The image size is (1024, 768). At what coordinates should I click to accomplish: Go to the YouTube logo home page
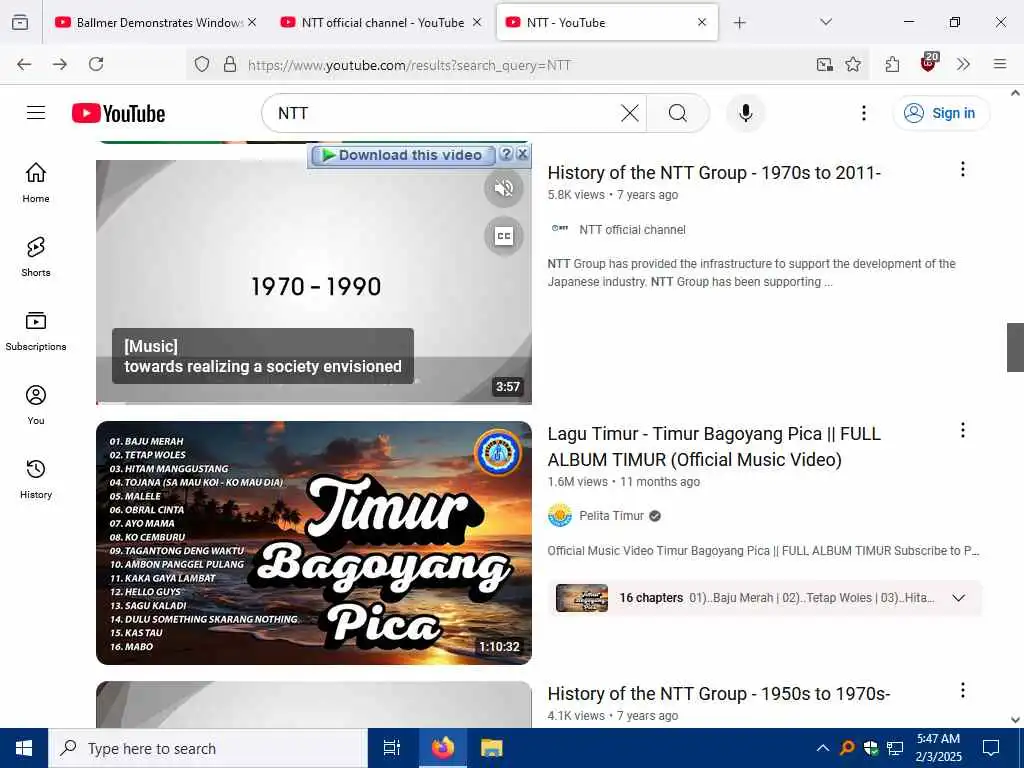coord(118,113)
